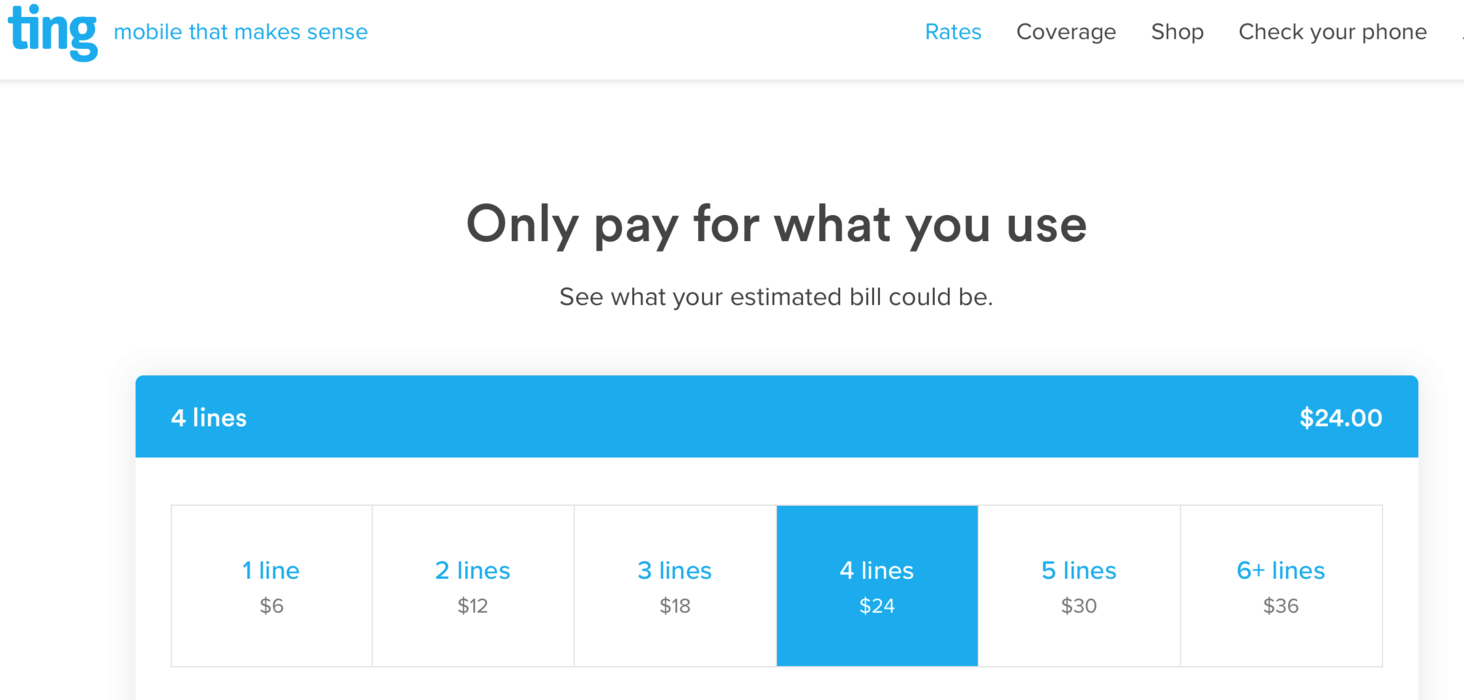Select the 1 line pricing option

coord(271,585)
